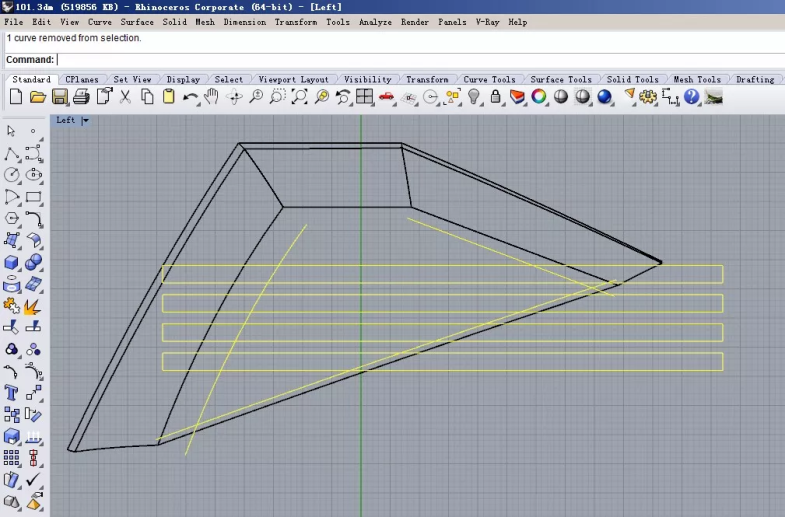This screenshot has width=785, height=517.
Task: Switch to the Curve Tools tab
Action: [x=489, y=80]
